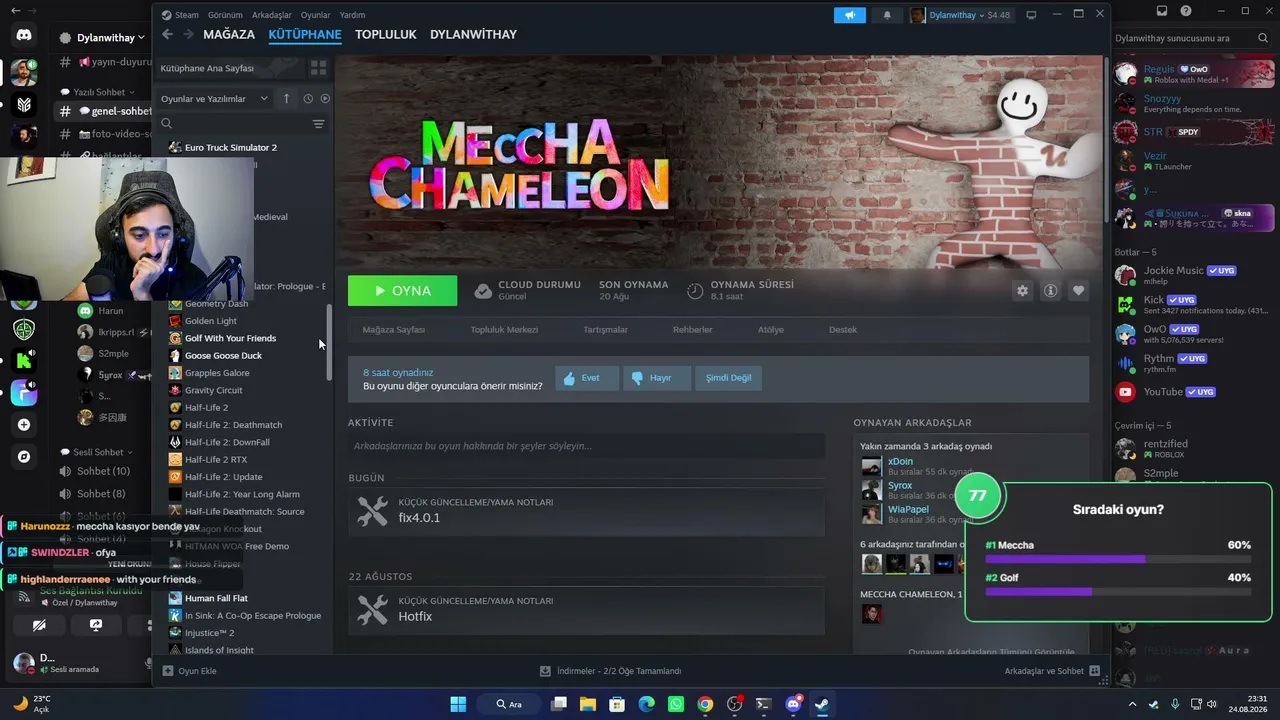
Task: Add a server in Discord sidebar
Action: point(24,424)
